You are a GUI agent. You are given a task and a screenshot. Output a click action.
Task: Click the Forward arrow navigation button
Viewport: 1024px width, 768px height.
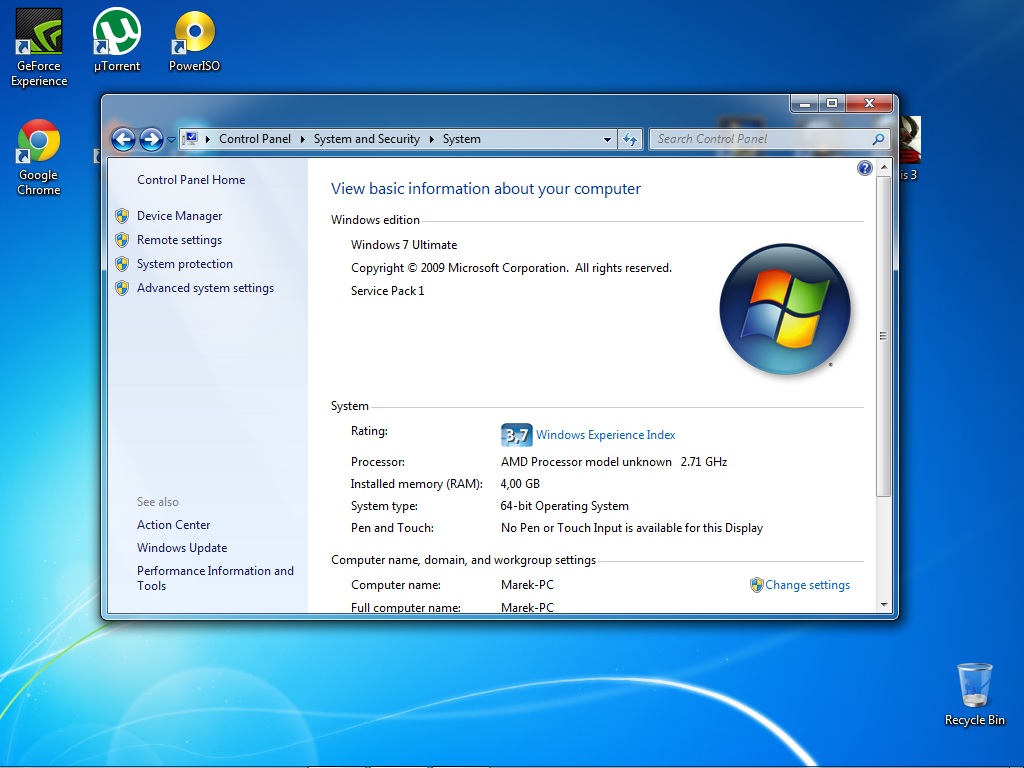click(x=151, y=139)
